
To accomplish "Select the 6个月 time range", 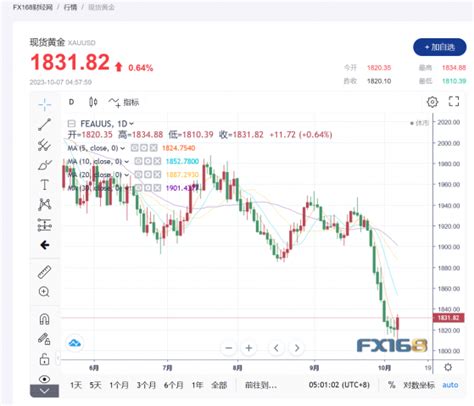I will tap(173, 385).
